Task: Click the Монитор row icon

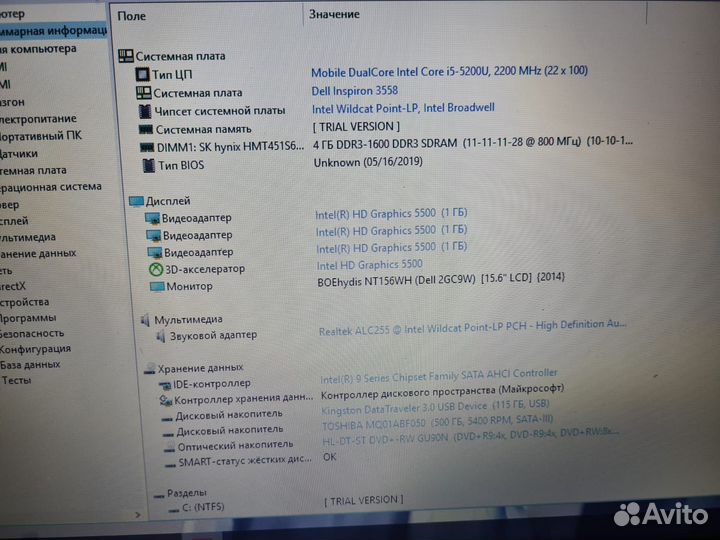Action: click(x=157, y=287)
